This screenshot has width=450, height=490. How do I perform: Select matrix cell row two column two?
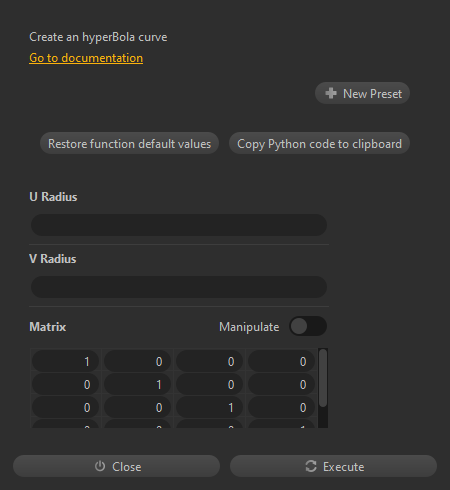click(x=138, y=384)
